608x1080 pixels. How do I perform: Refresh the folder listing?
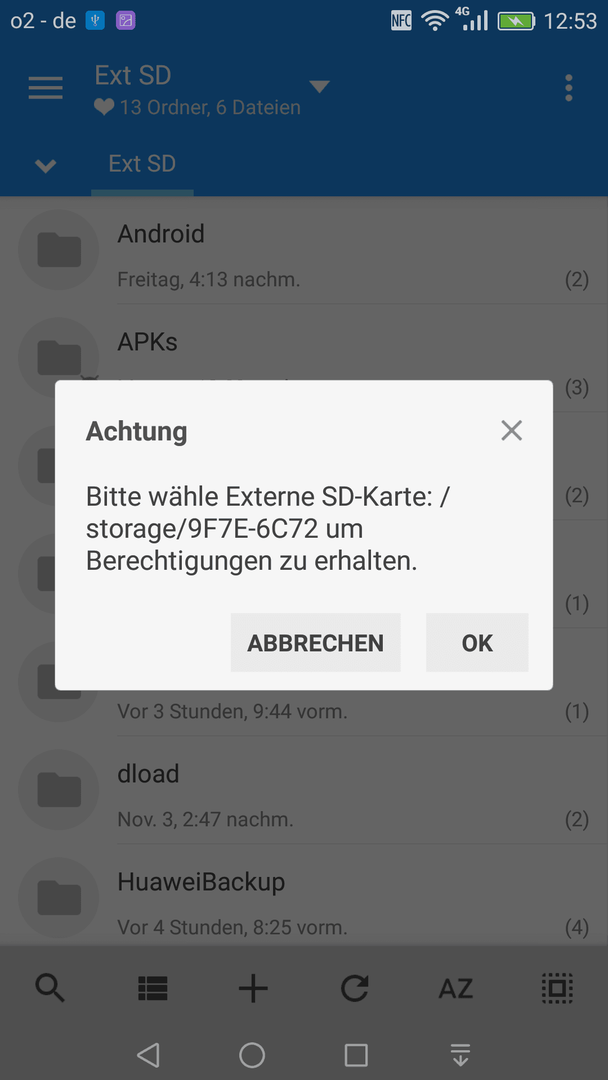coord(355,988)
